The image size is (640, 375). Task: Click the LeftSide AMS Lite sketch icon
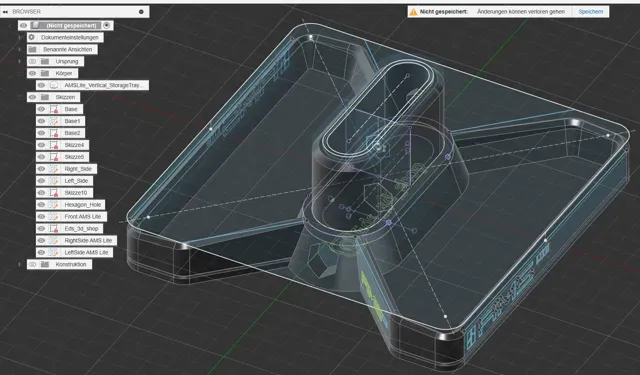click(54, 252)
